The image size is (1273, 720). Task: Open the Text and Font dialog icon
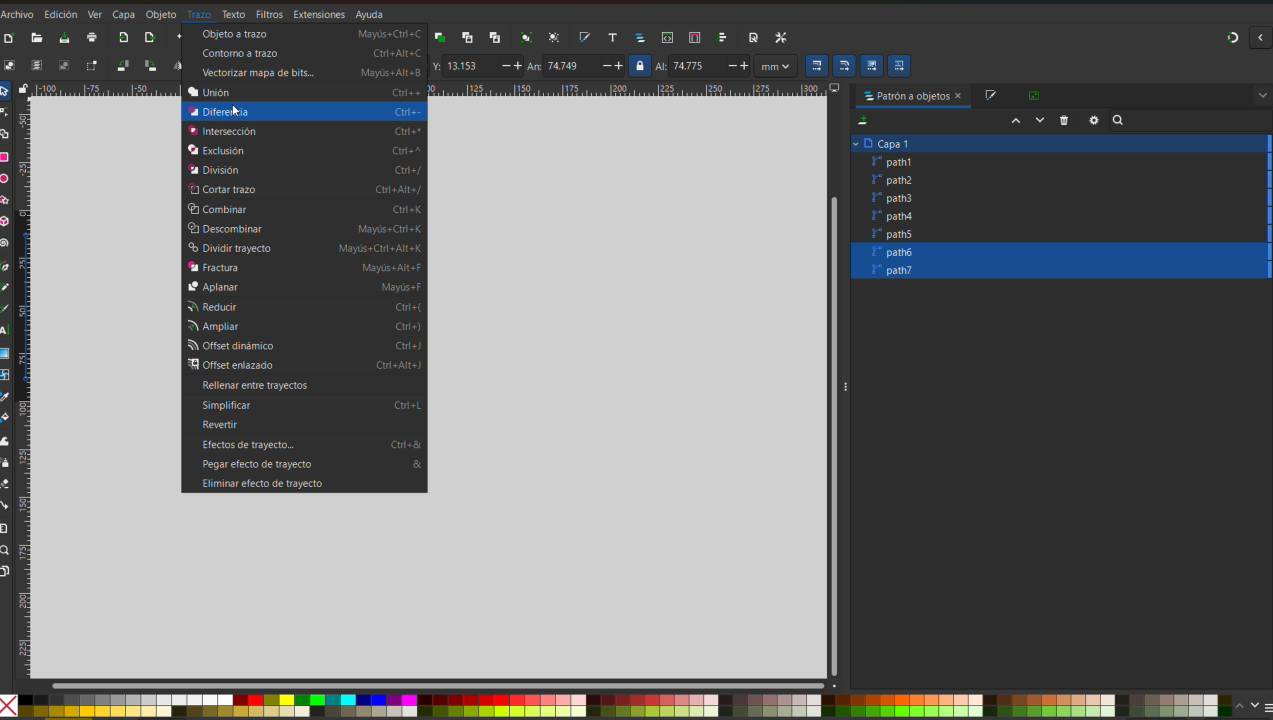coord(612,38)
